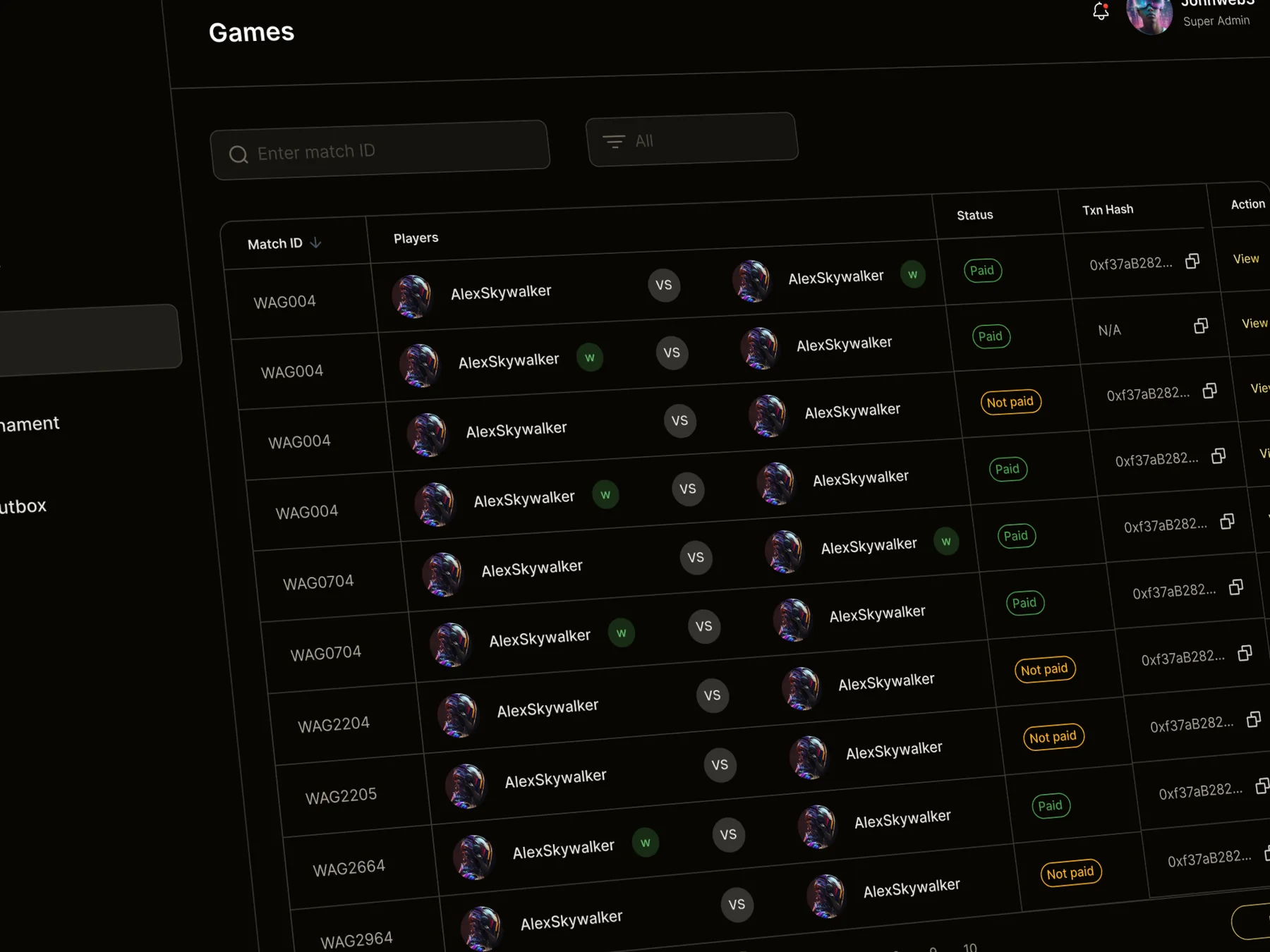Screen dimensions: 1270x952
Task: Click Not paid badge in WAG2204 row
Action: click(x=1044, y=669)
